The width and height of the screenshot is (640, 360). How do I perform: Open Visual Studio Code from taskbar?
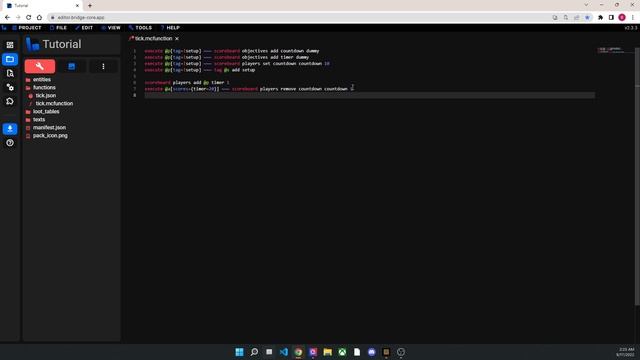pyautogui.click(x=284, y=352)
